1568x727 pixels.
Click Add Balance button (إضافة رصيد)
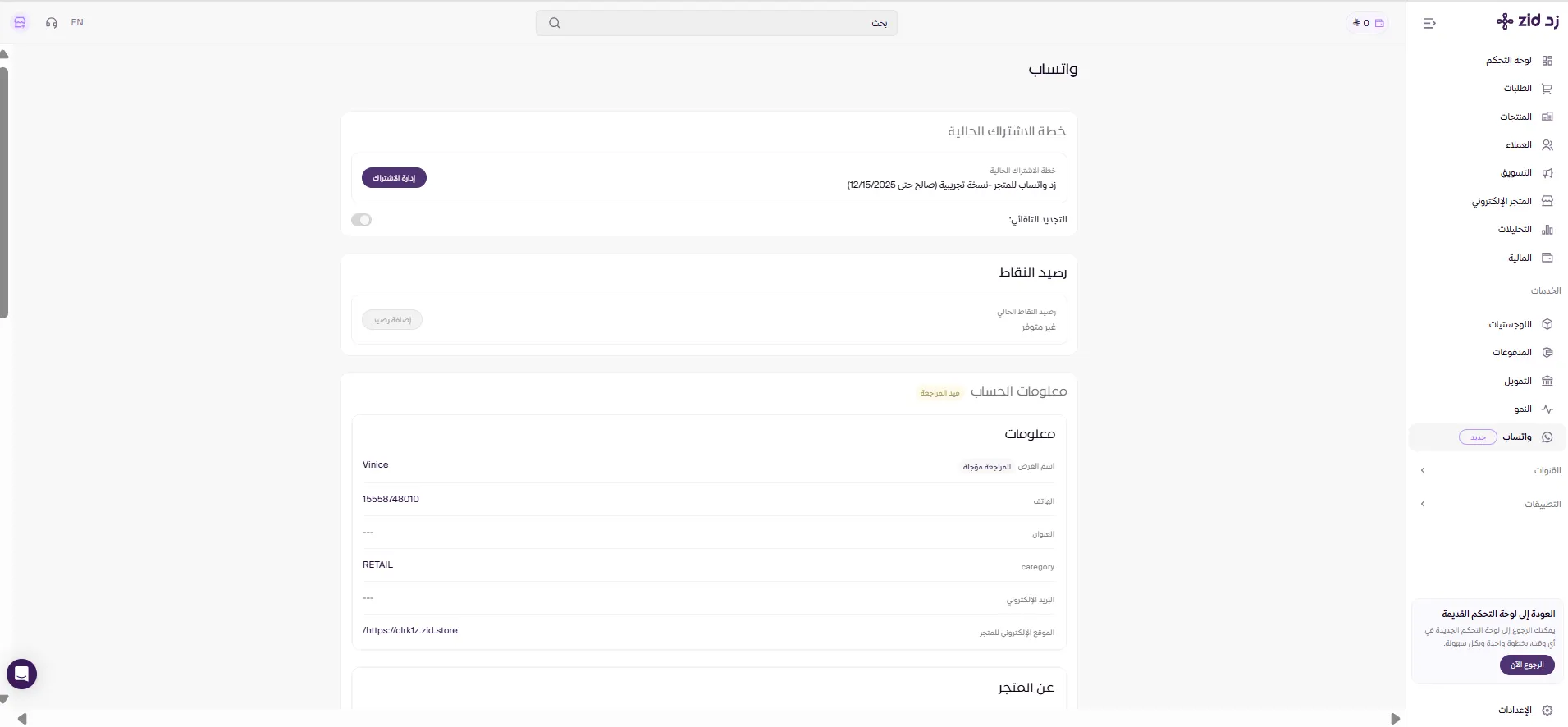click(392, 320)
